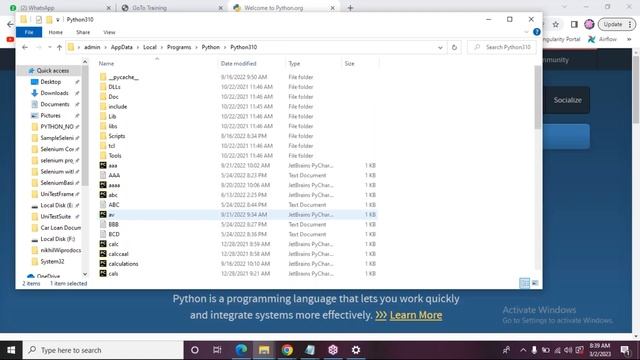Open the View ribbon tab
Image resolution: width=640 pixels, height=360 pixels.
[109, 32]
